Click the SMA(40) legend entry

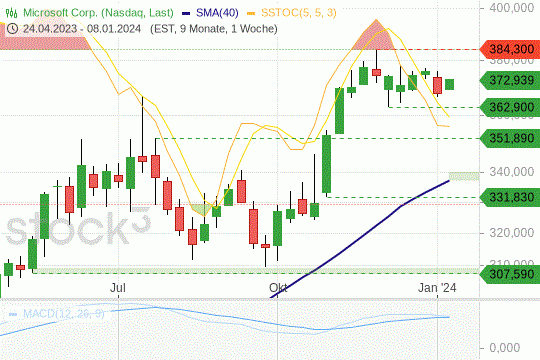click(x=217, y=13)
